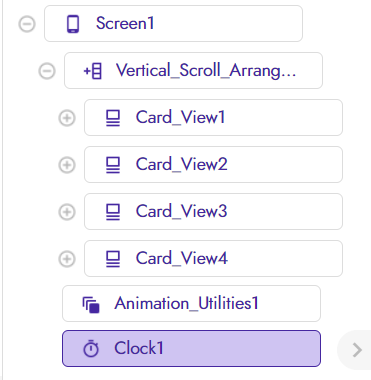
Task: Click the Animation_Utilities1 stacked squares icon
Action: click(91, 304)
